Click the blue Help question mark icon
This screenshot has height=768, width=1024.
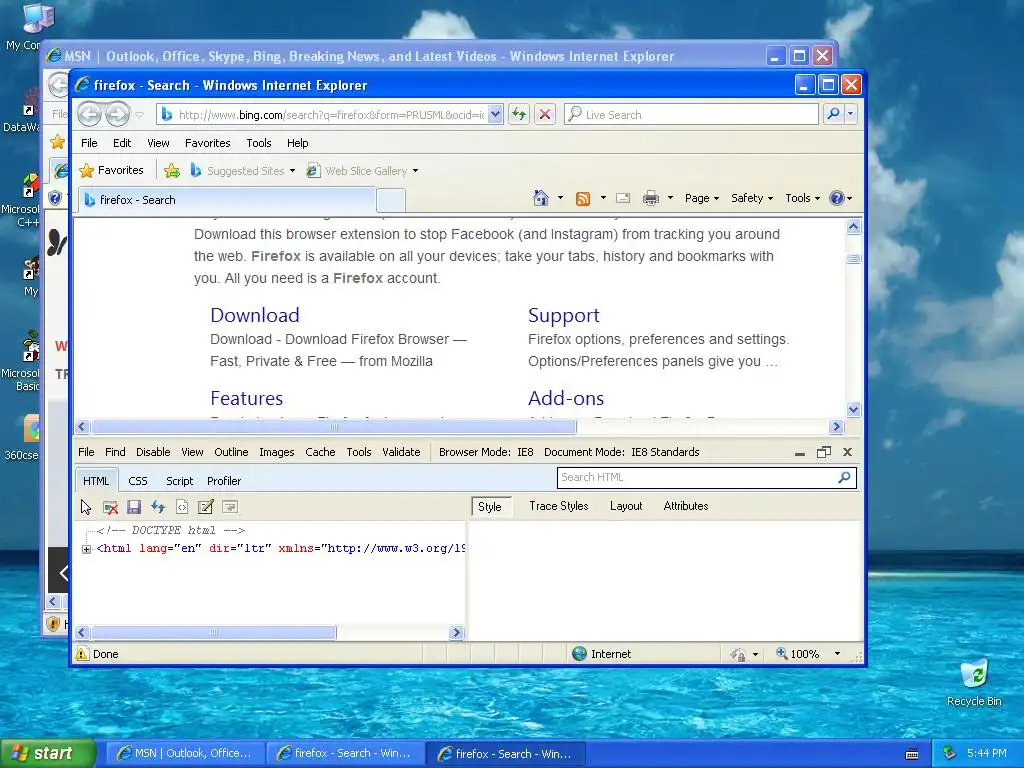(837, 198)
